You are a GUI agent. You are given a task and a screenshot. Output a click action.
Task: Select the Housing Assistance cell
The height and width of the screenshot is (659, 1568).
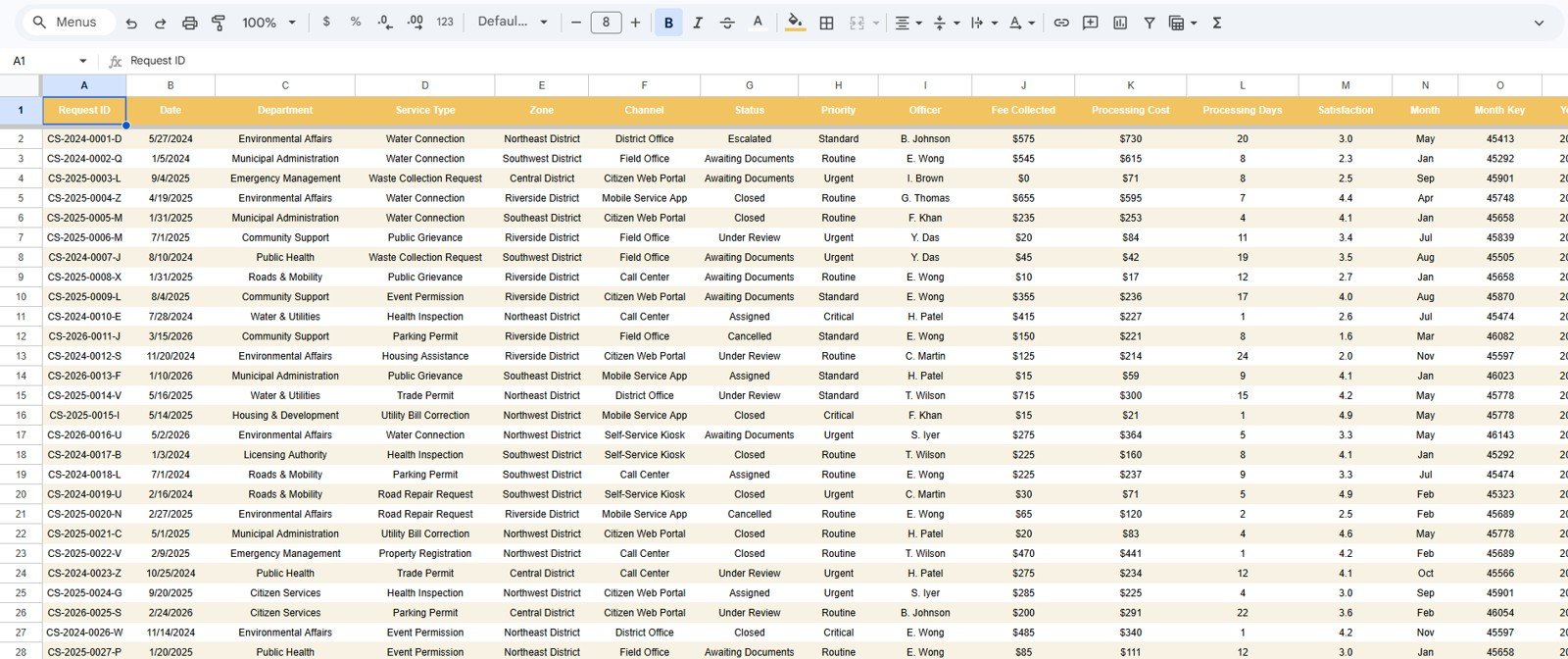[425, 356]
